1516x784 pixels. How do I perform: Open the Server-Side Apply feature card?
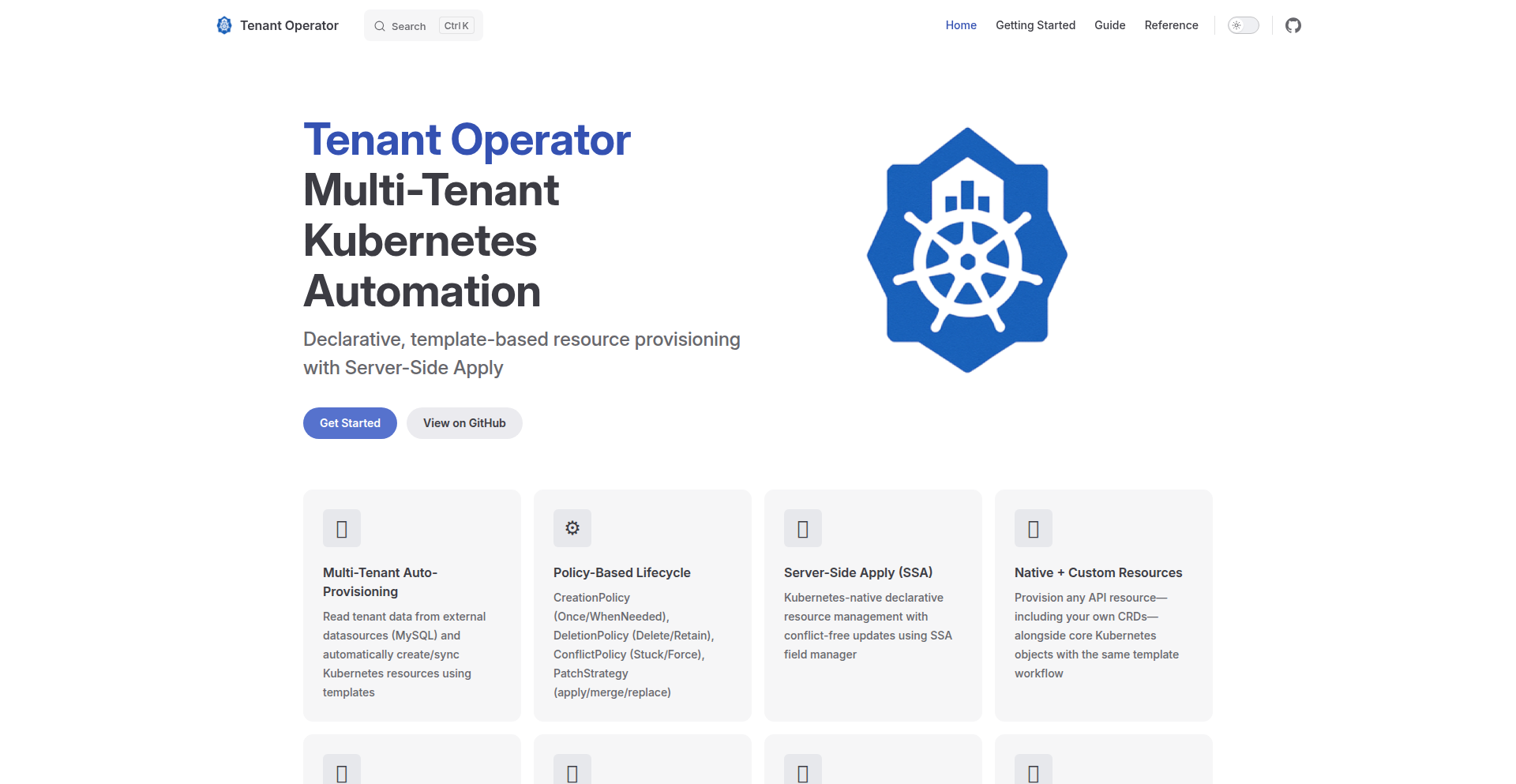(x=872, y=606)
